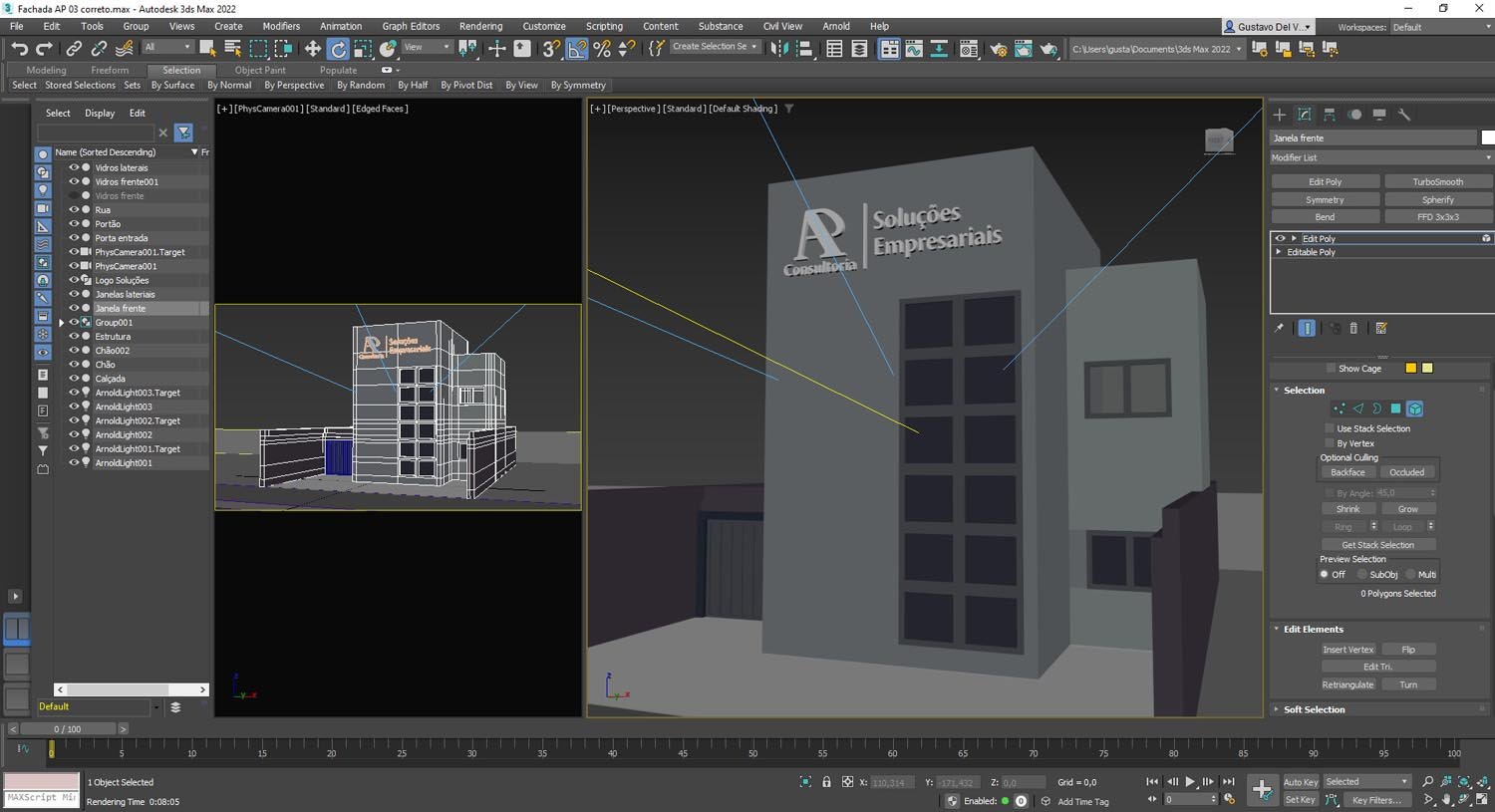Open the Modifiers menu
1495x812 pixels.
[x=281, y=26]
